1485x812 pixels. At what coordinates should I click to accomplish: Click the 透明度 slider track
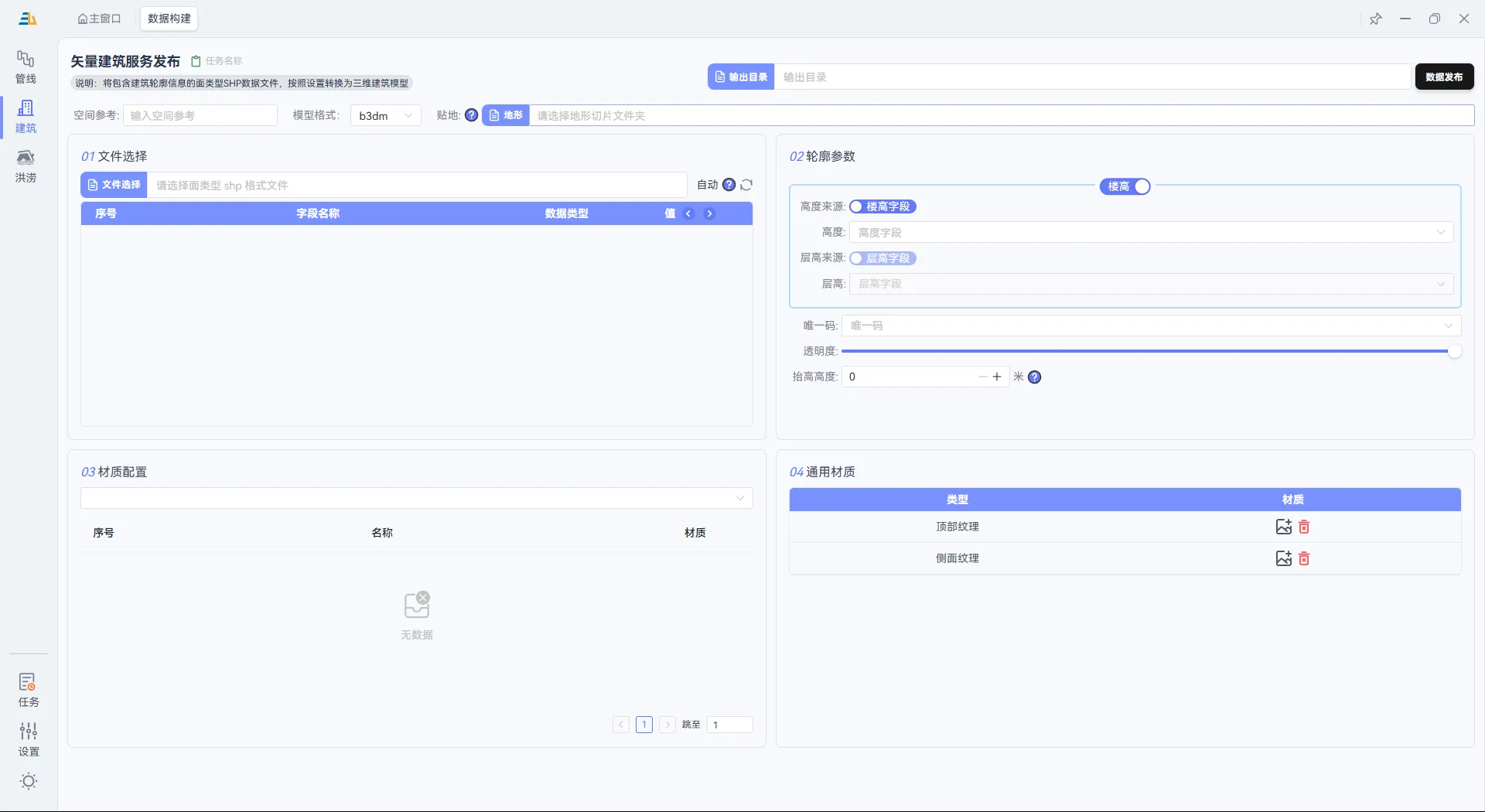[1145, 351]
